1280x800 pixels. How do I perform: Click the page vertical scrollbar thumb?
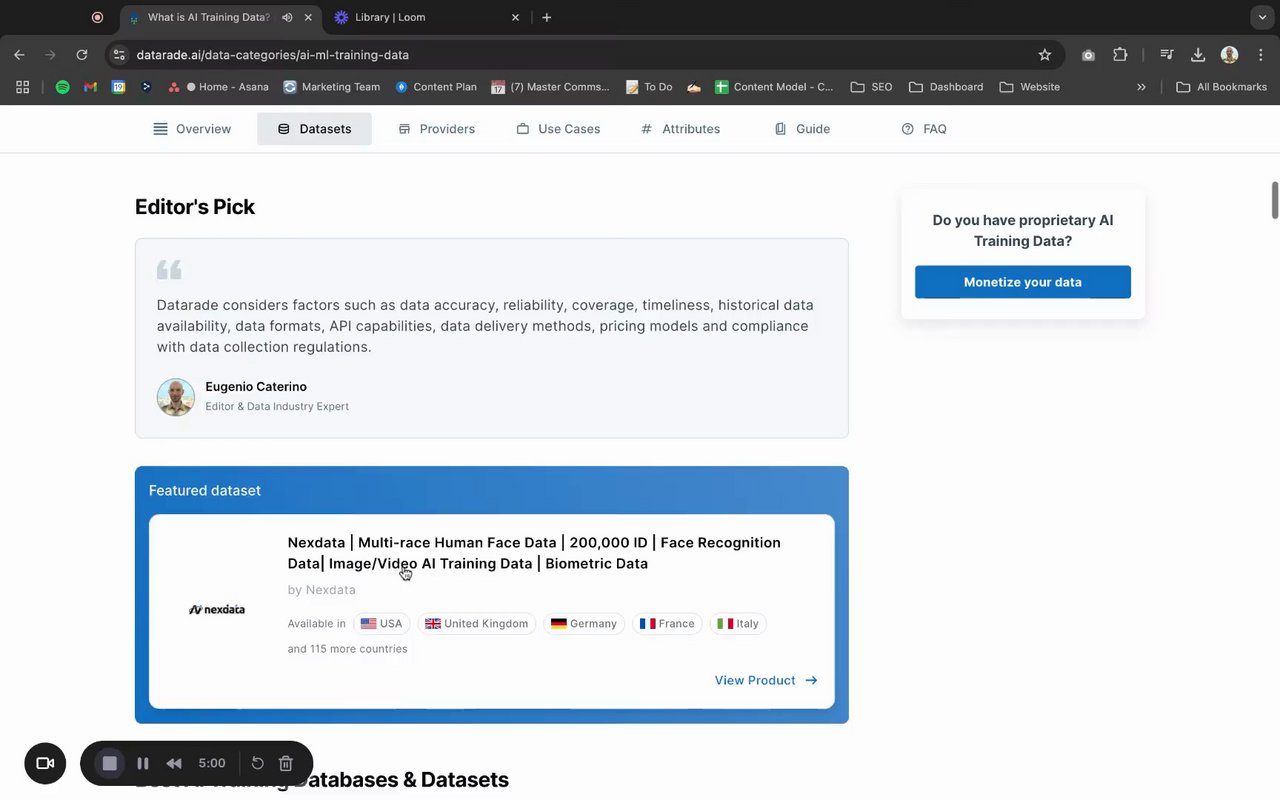(x=1274, y=200)
